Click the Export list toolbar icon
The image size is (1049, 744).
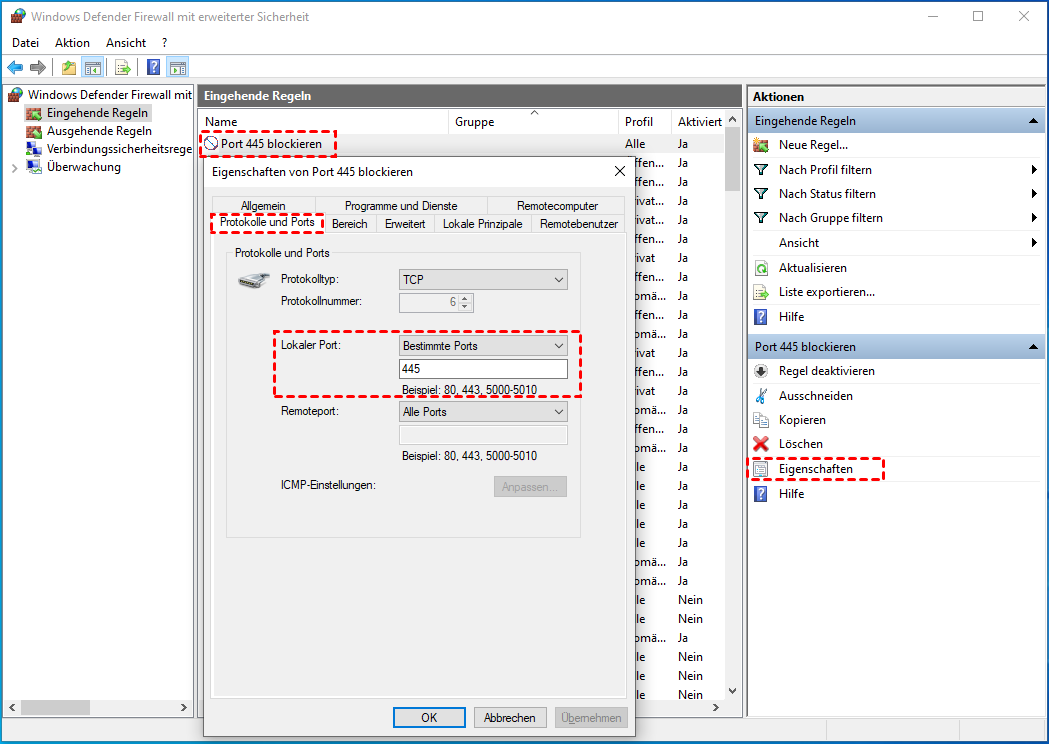pyautogui.click(x=122, y=67)
